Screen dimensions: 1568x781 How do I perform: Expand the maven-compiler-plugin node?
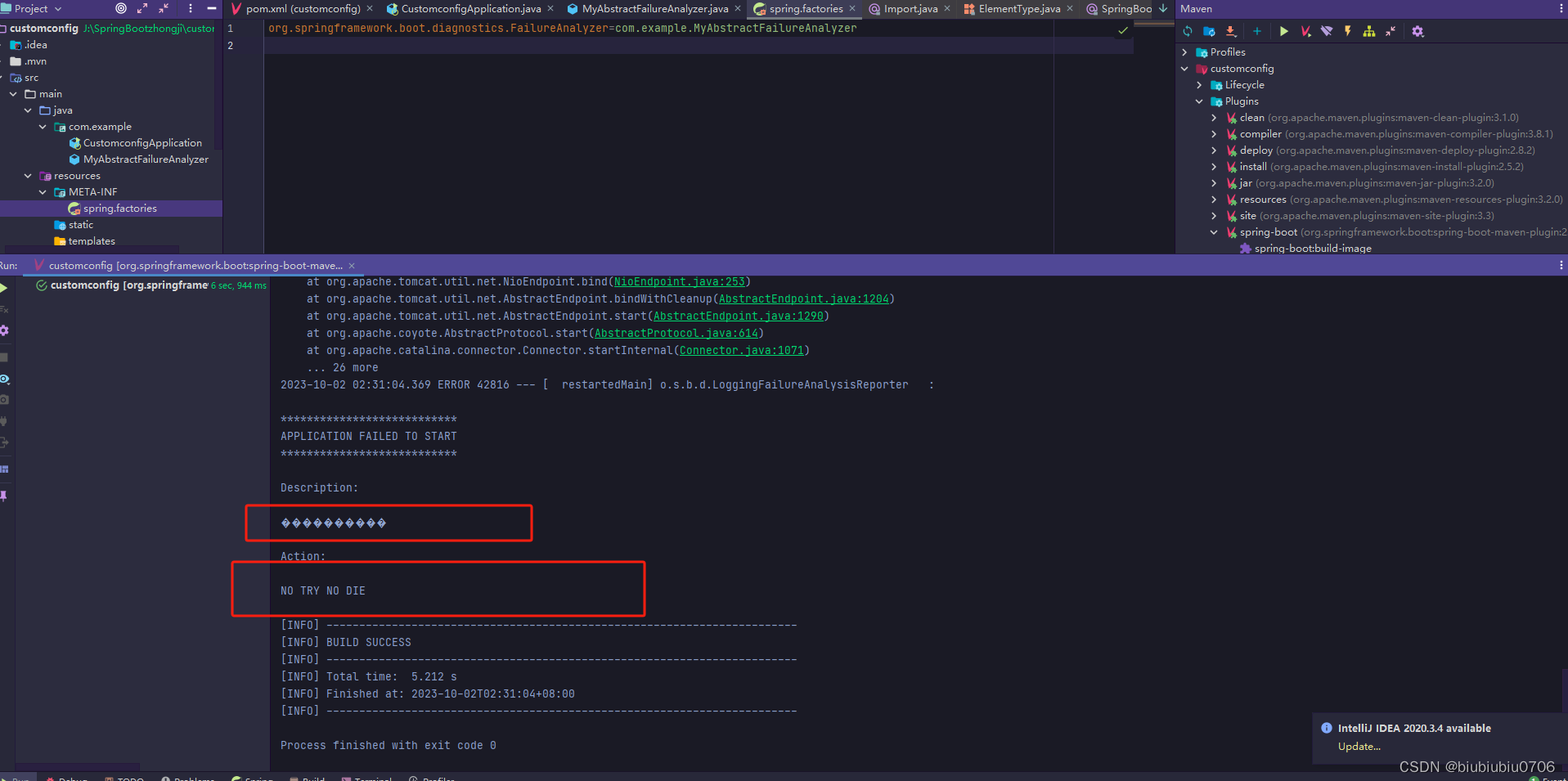coord(1213,133)
